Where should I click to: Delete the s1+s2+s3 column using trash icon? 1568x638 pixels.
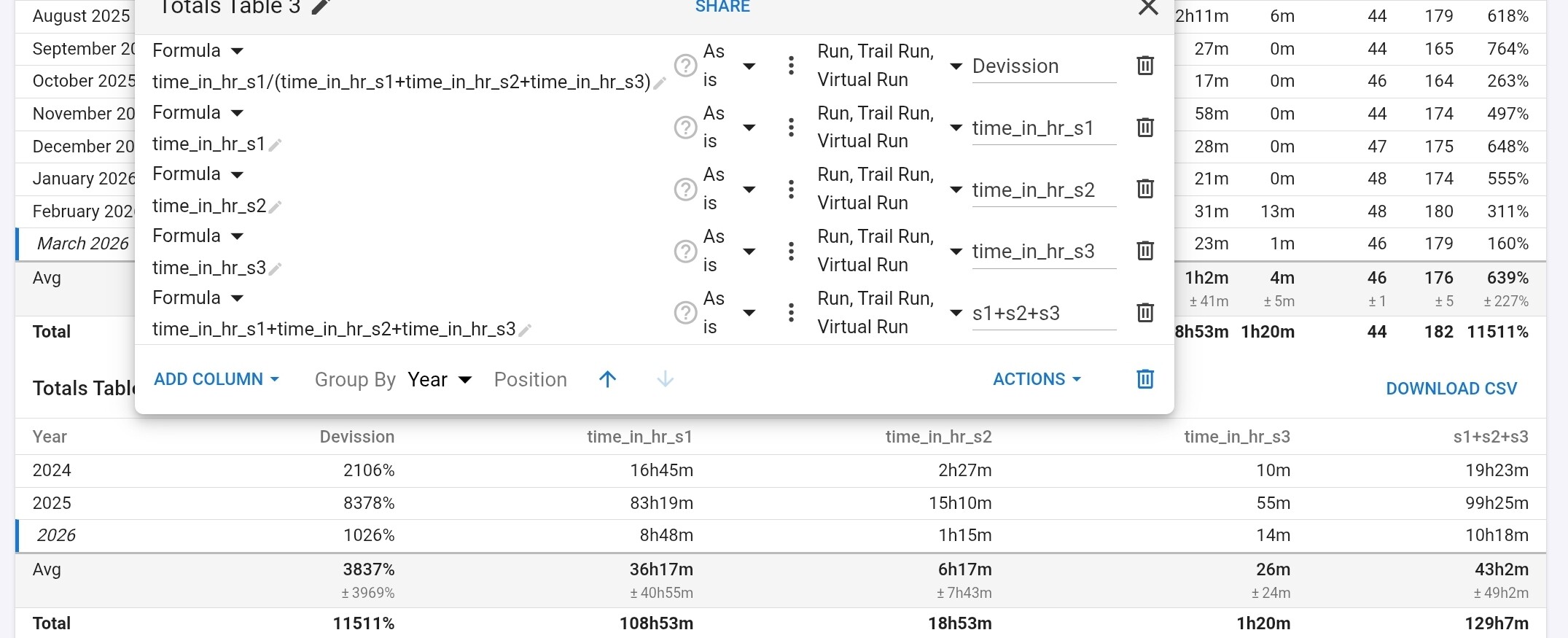(x=1144, y=313)
